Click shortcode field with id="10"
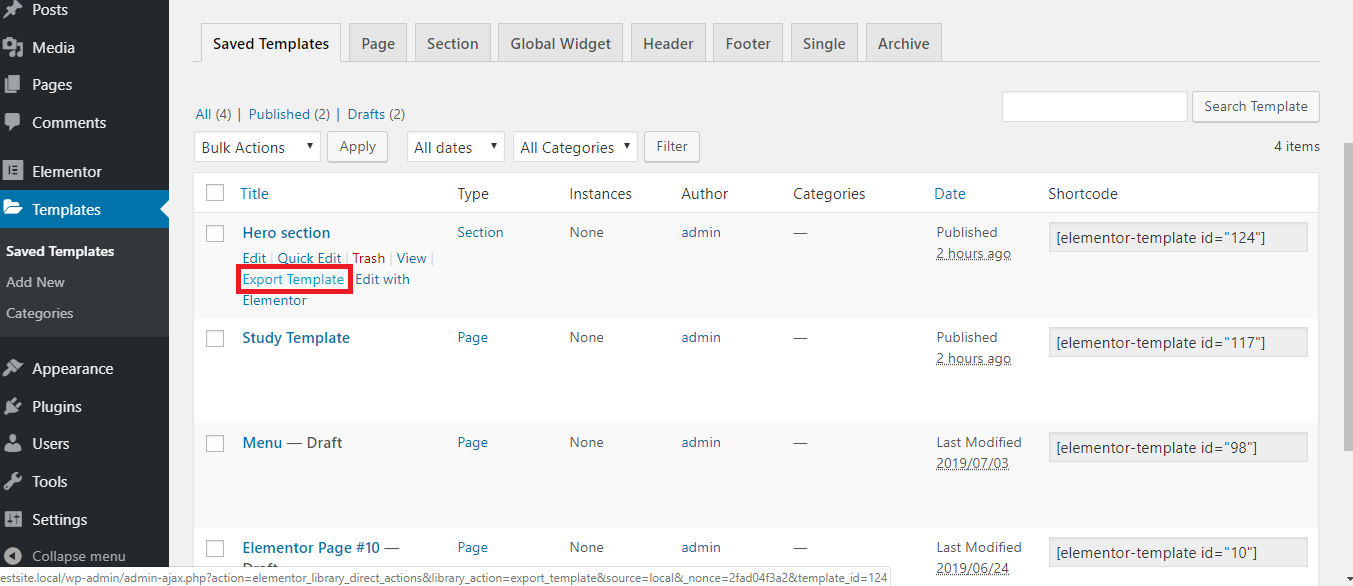Screen dimensions: 1353x586 click(x=1178, y=552)
